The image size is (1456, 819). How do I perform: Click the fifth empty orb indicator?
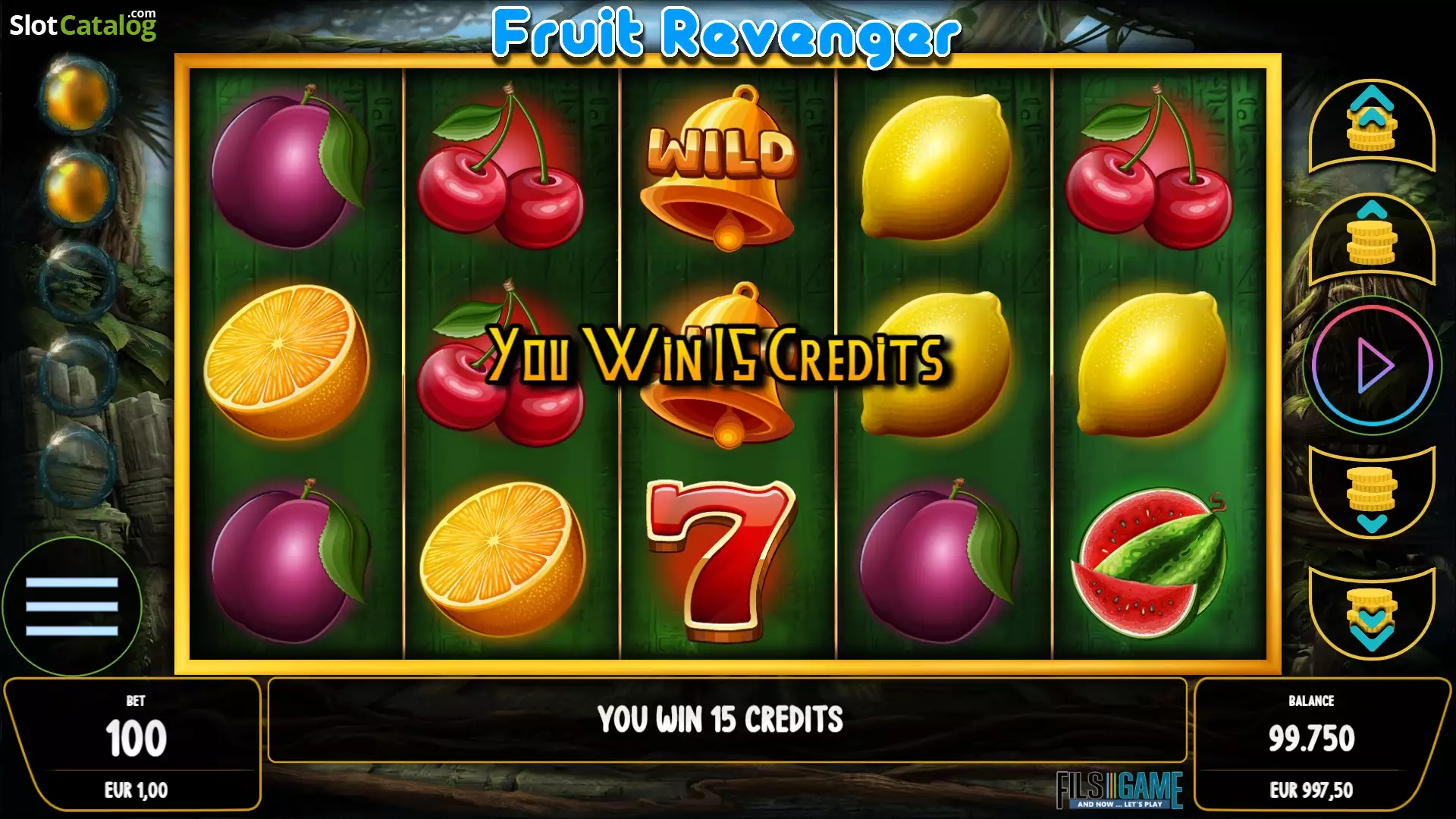point(77,464)
